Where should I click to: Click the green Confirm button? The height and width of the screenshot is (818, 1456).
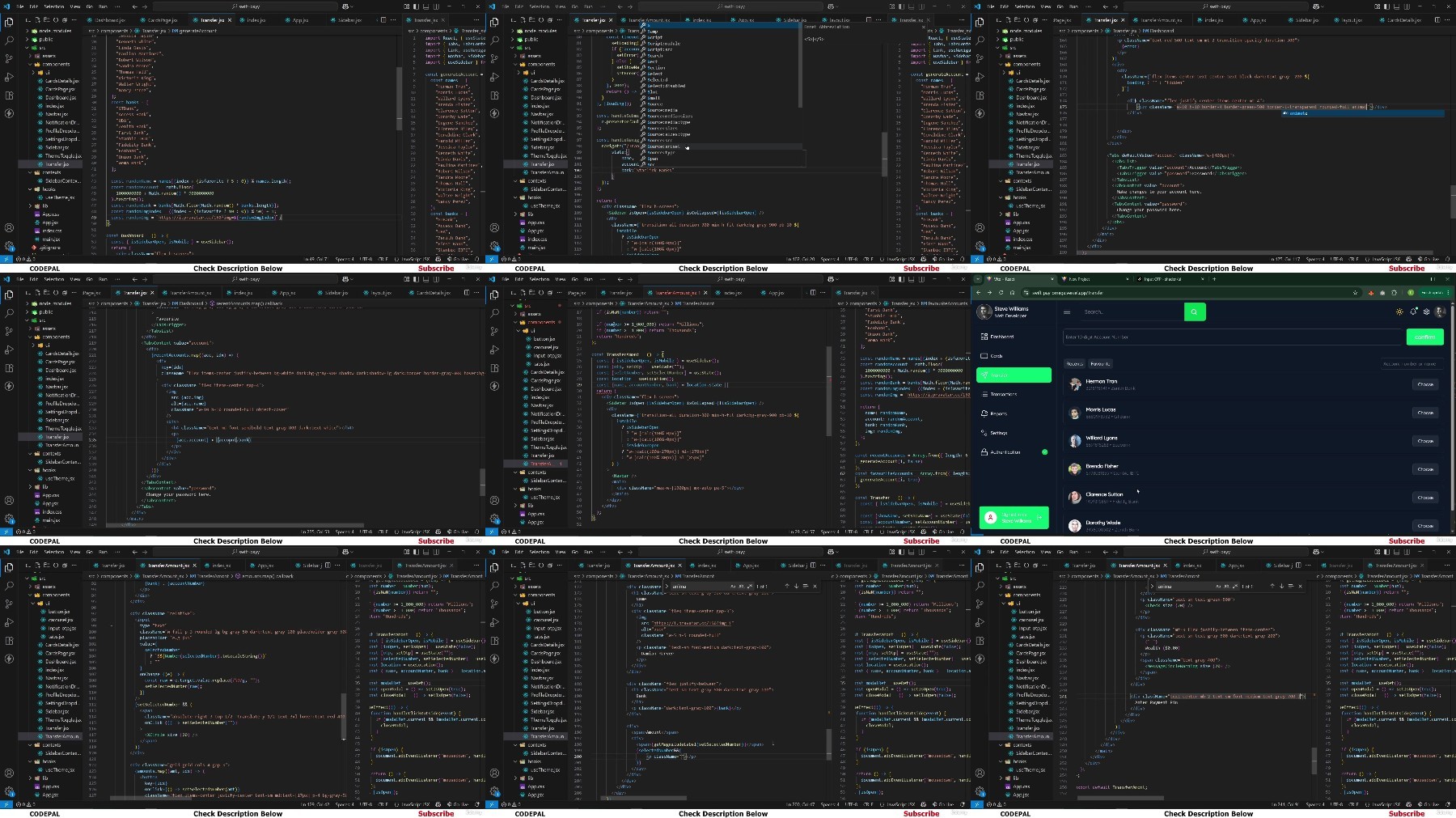[x=1424, y=337]
